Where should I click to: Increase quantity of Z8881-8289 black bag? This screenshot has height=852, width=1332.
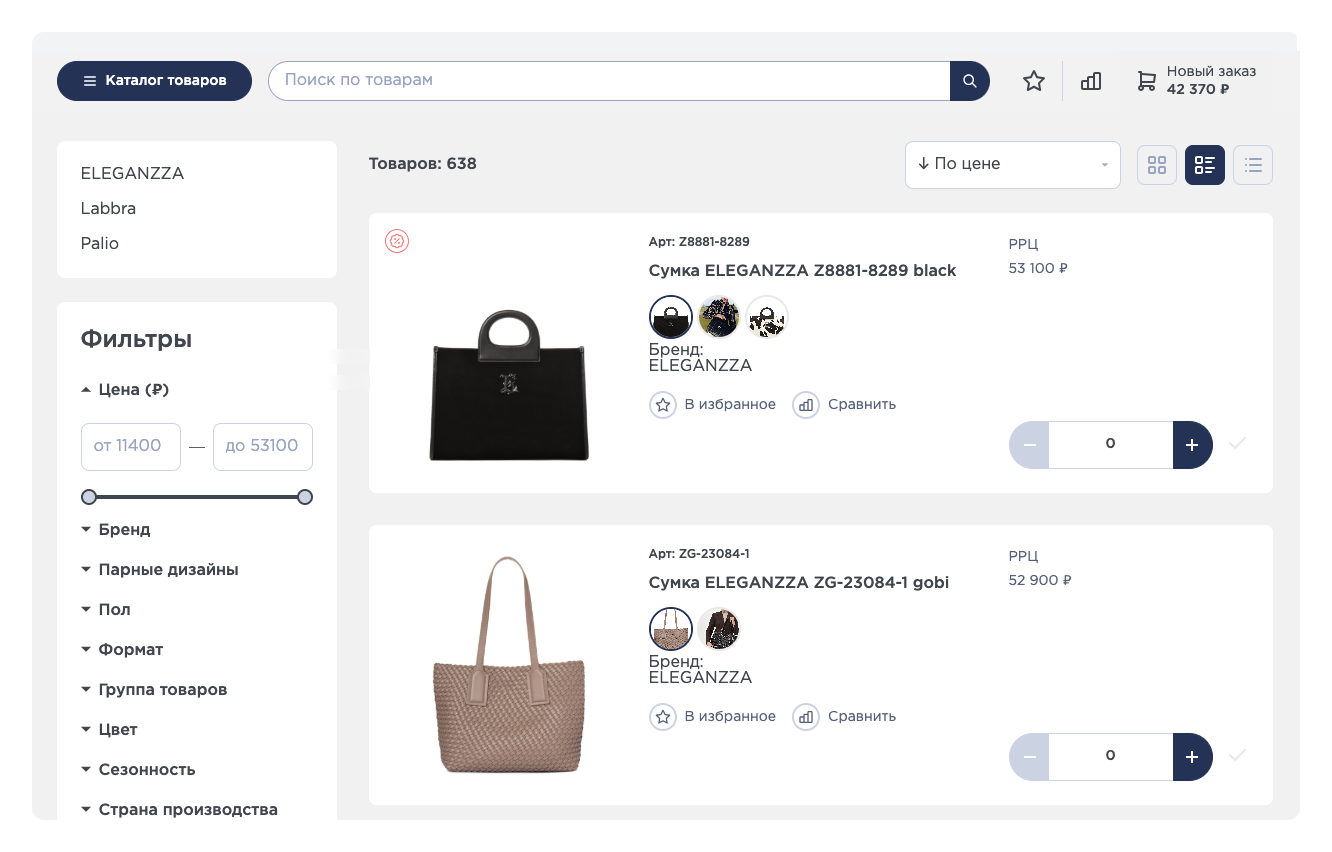click(x=1192, y=444)
